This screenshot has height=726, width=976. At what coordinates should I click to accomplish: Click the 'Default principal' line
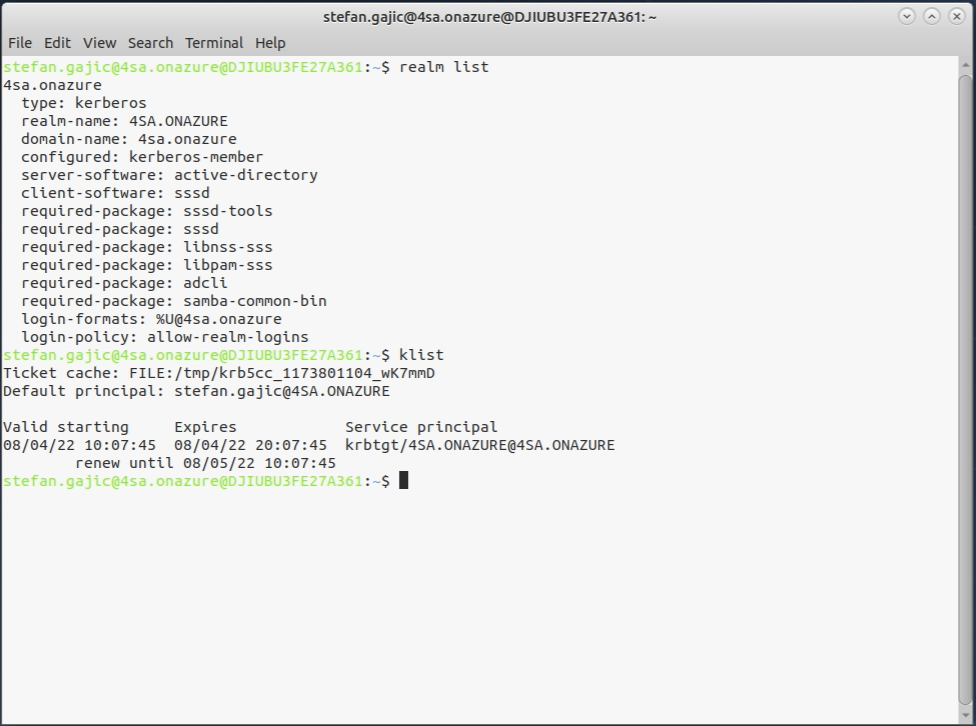click(196, 391)
